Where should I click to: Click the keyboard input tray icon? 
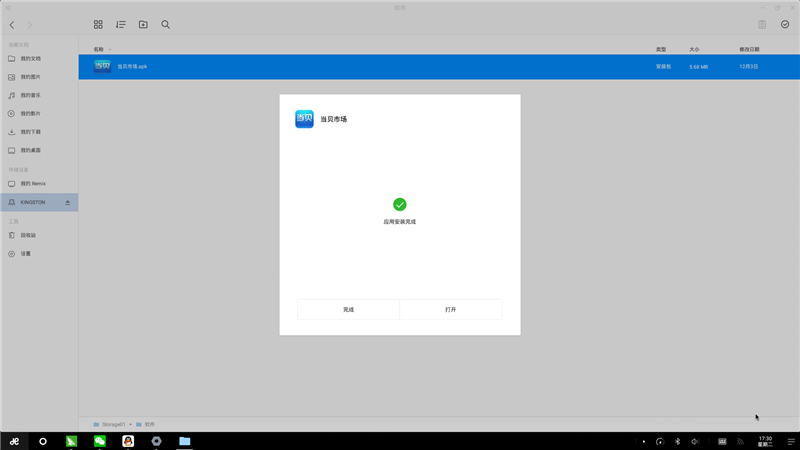[722, 442]
